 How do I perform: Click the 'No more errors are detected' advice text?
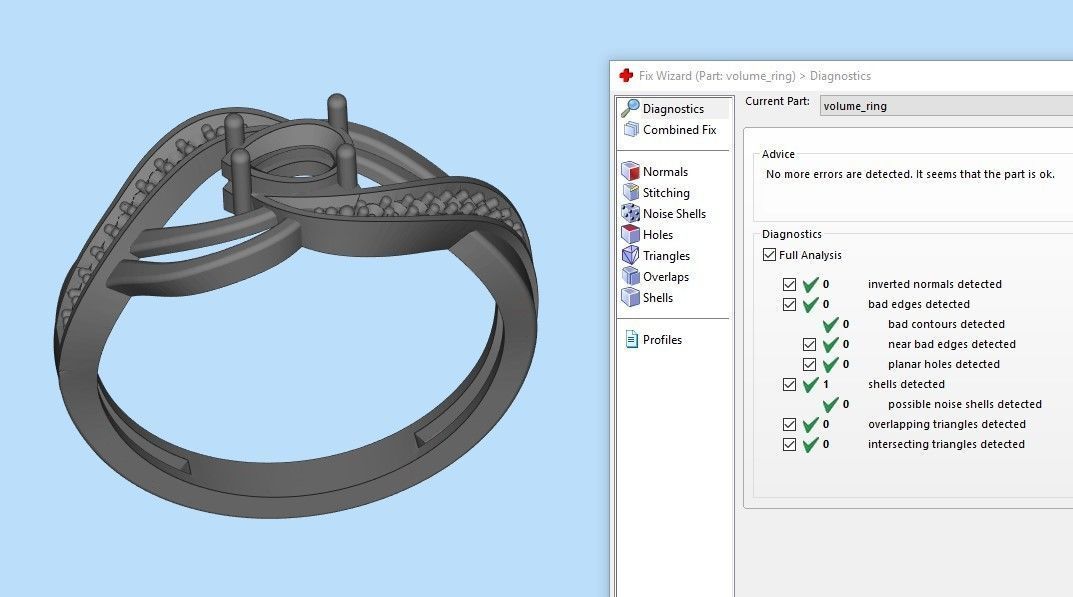(x=910, y=174)
